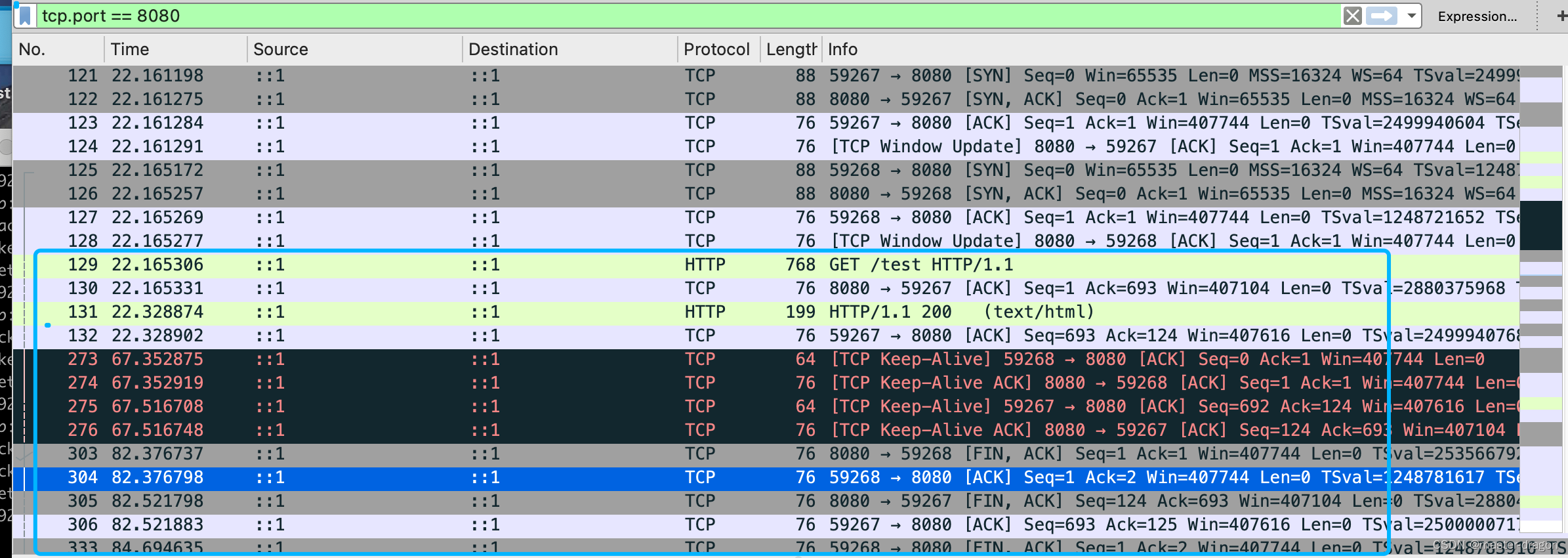Select packet 132 at time 22.328902
1568x558 pixels.
(766, 336)
